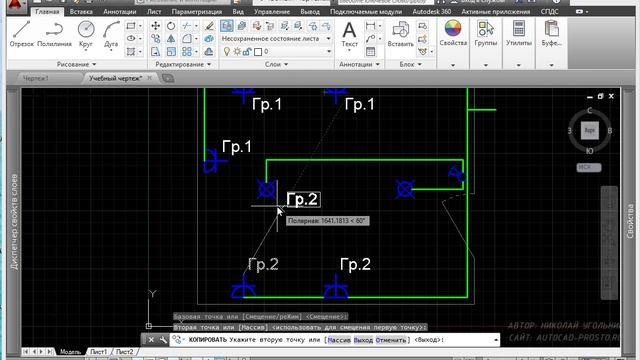Switch to the Лист1 layout tab

[98, 351]
